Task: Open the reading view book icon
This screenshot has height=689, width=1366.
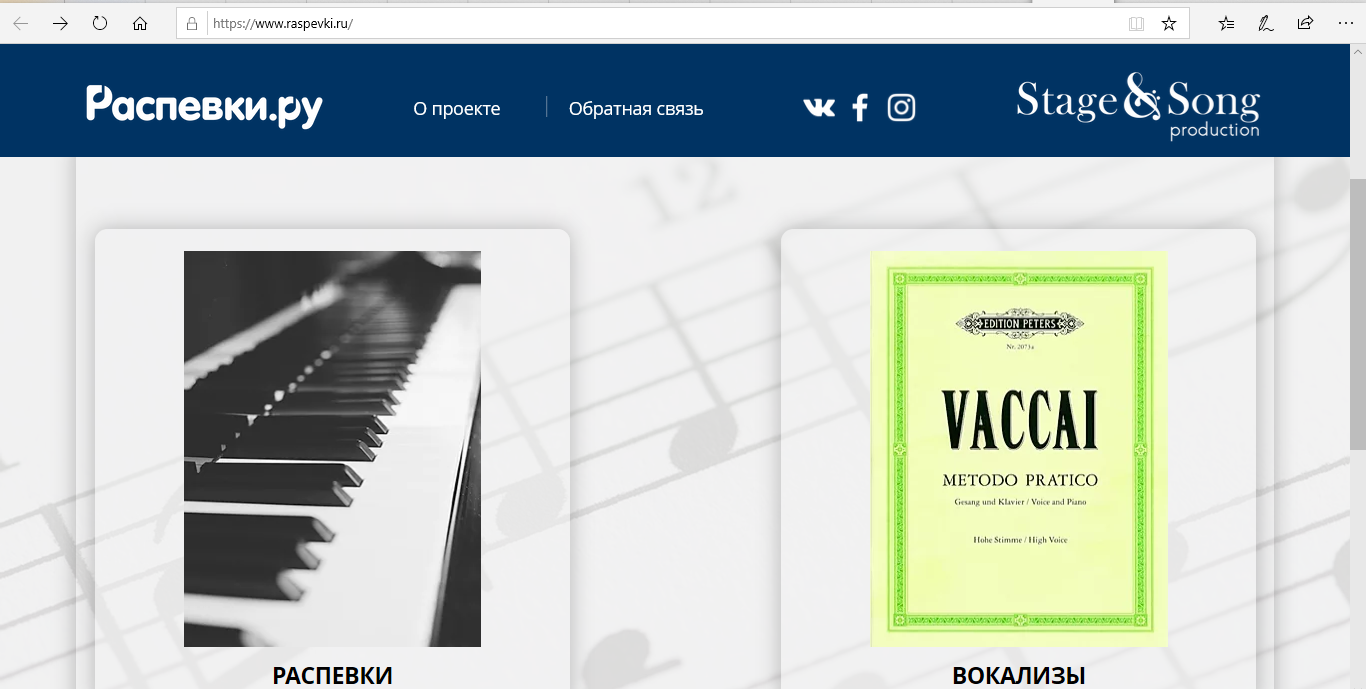Action: click(1136, 23)
